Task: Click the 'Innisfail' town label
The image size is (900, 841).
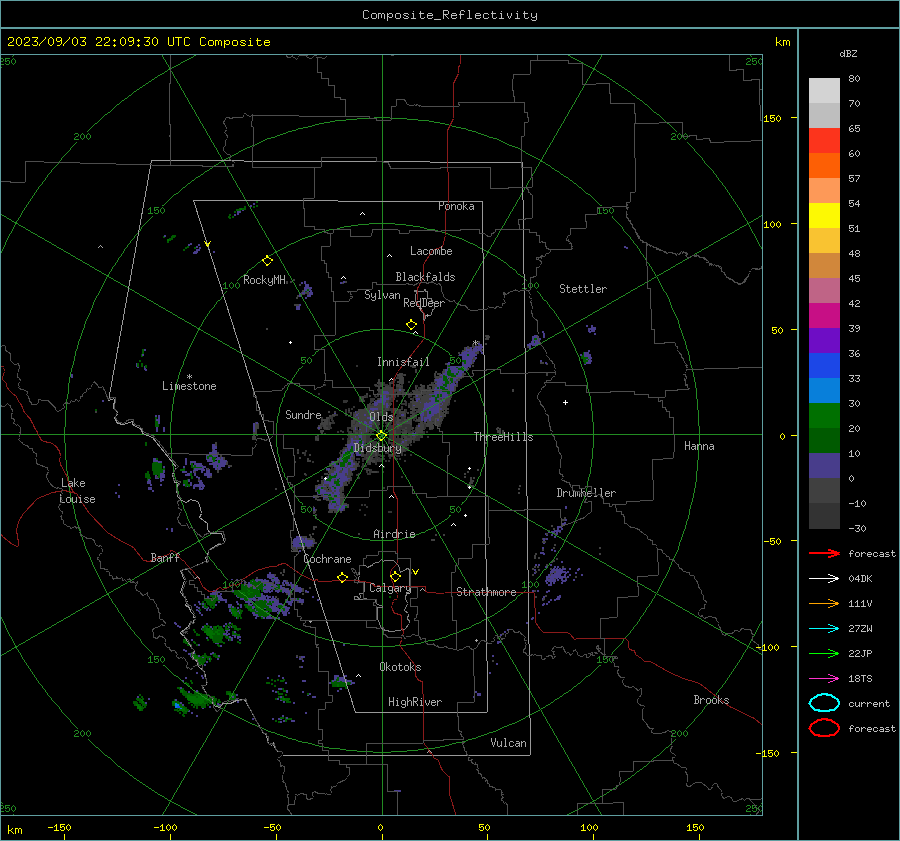Action: click(403, 362)
